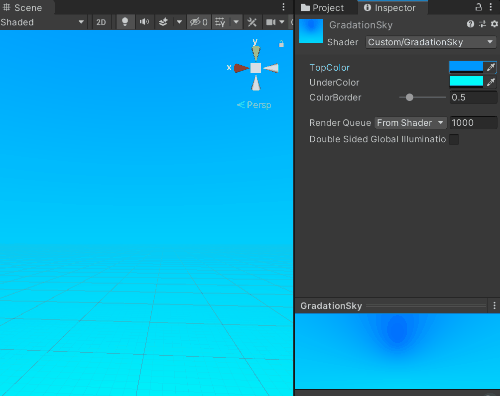Toggle scene audio speaker icon
This screenshot has width=500, height=396.
pyautogui.click(x=144, y=22)
